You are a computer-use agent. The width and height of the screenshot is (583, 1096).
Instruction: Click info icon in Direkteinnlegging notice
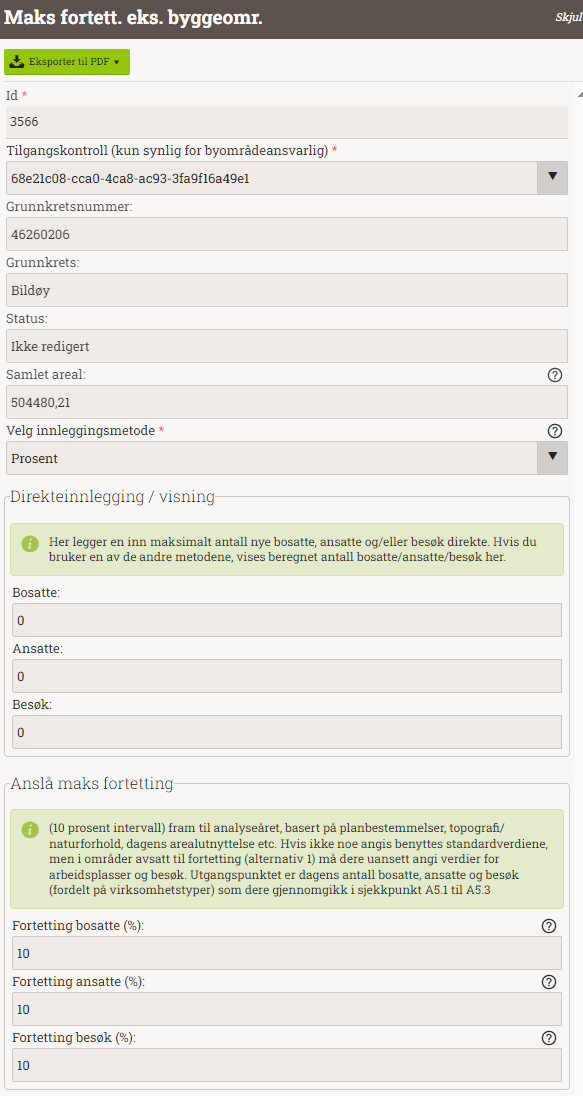(29, 543)
